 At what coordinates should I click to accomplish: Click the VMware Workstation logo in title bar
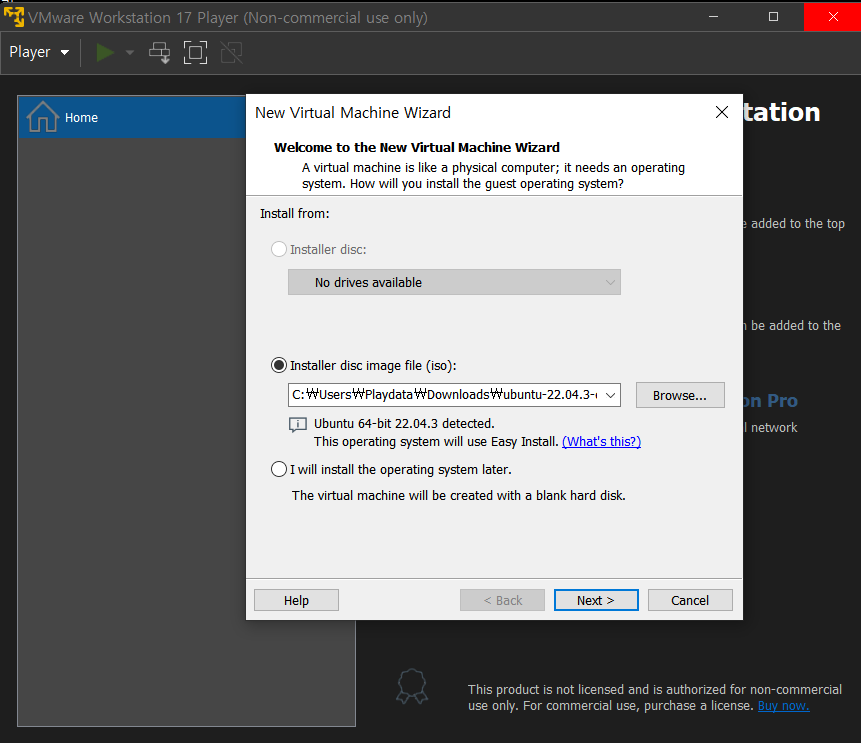click(x=14, y=16)
